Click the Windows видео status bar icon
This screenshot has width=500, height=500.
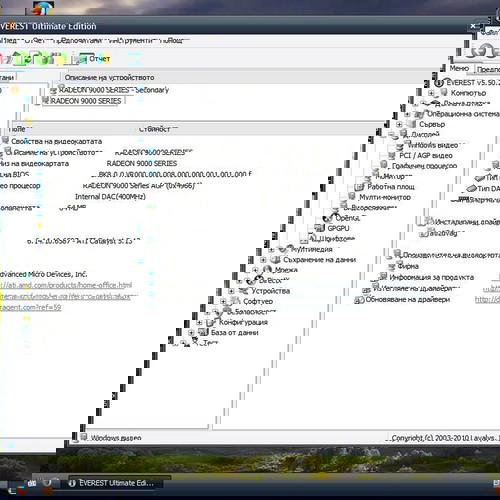point(84,437)
